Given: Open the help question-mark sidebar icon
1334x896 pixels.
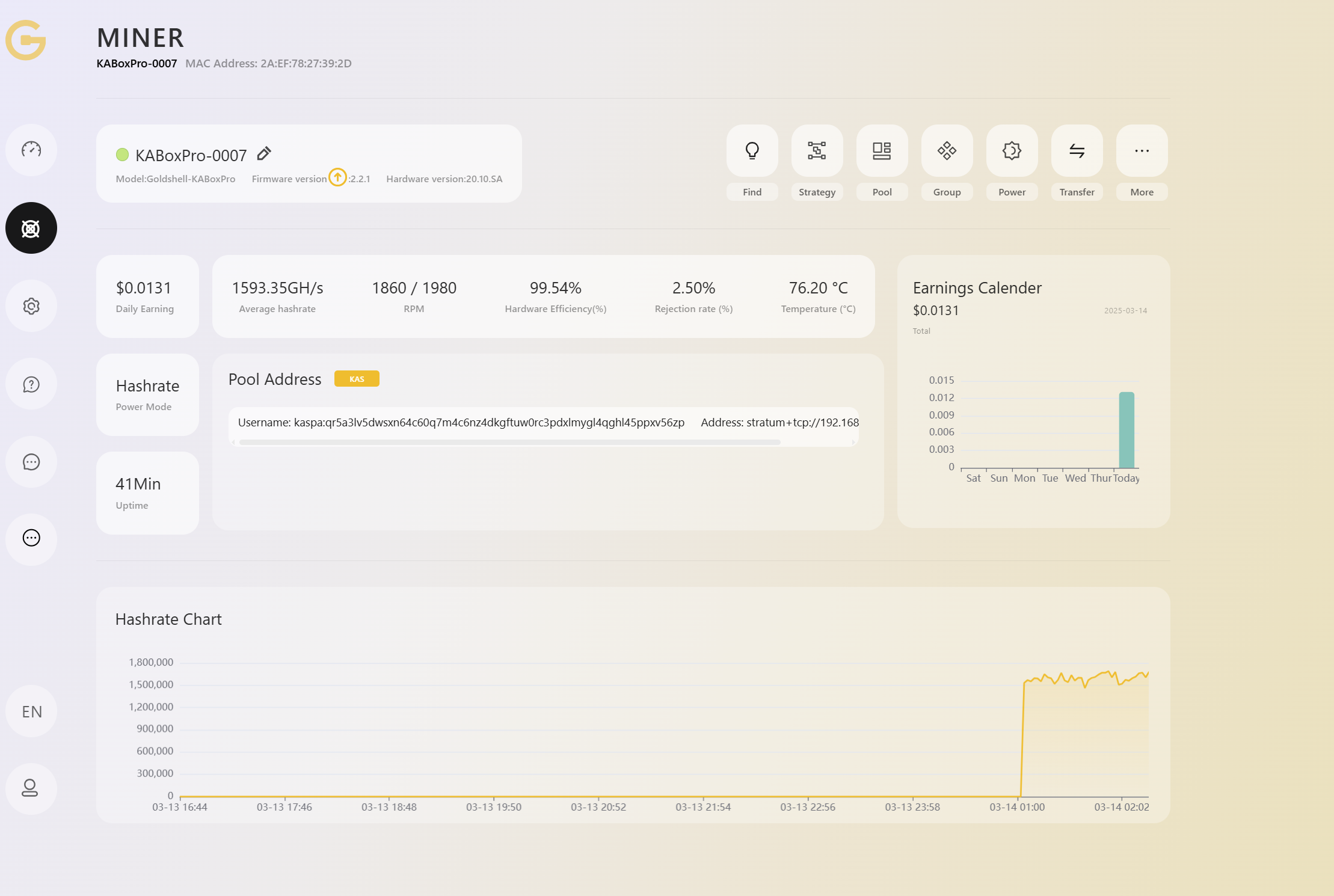Looking at the screenshot, I should pos(31,384).
